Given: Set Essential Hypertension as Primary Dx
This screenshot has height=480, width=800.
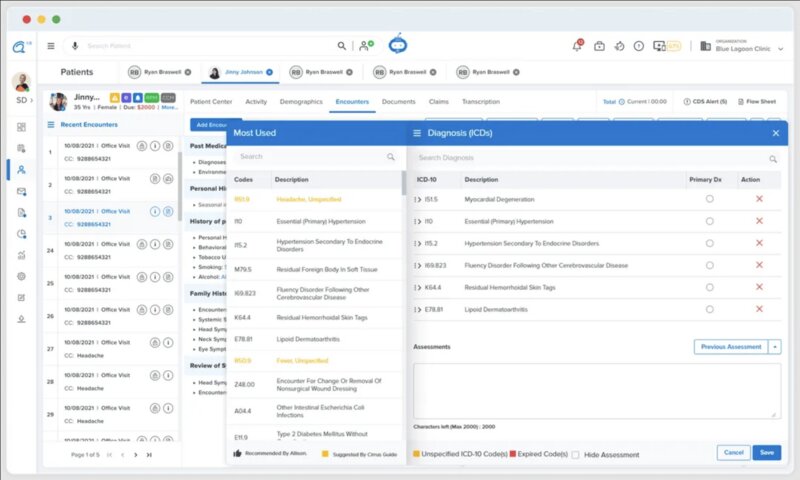Looking at the screenshot, I should [709, 221].
